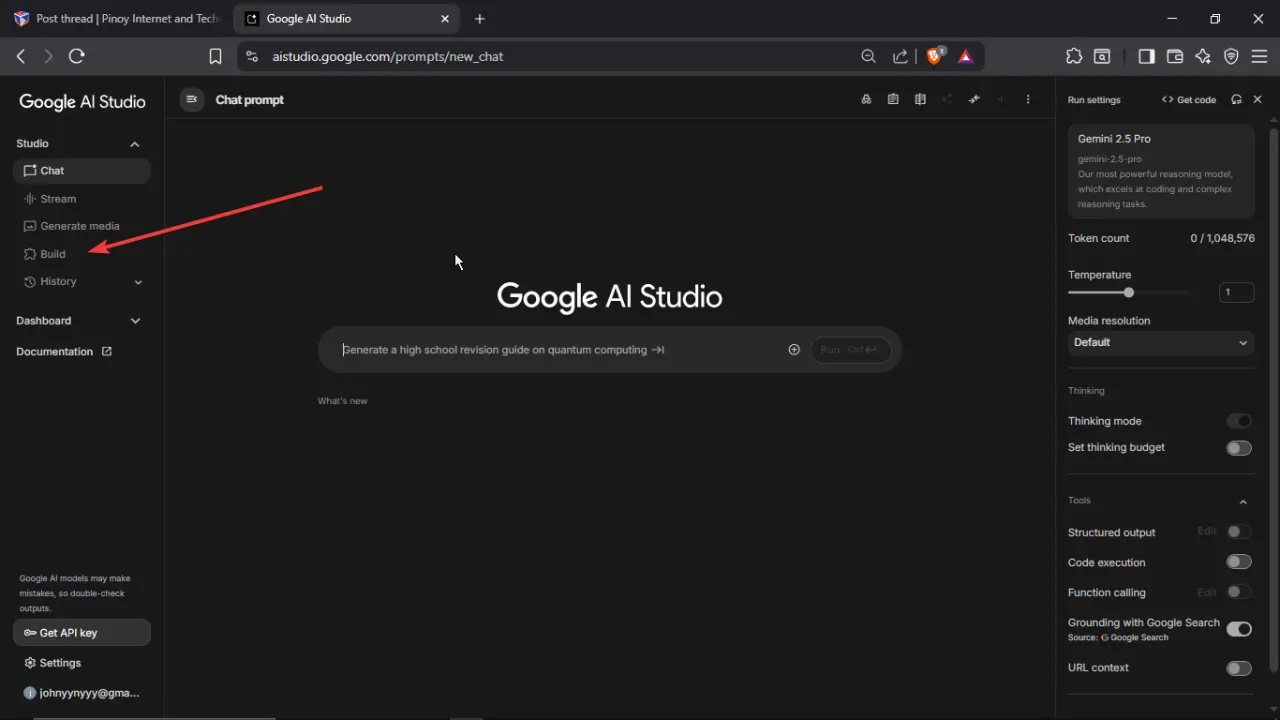
Task: Click the Brave Rewards triangle icon
Action: [x=965, y=57]
